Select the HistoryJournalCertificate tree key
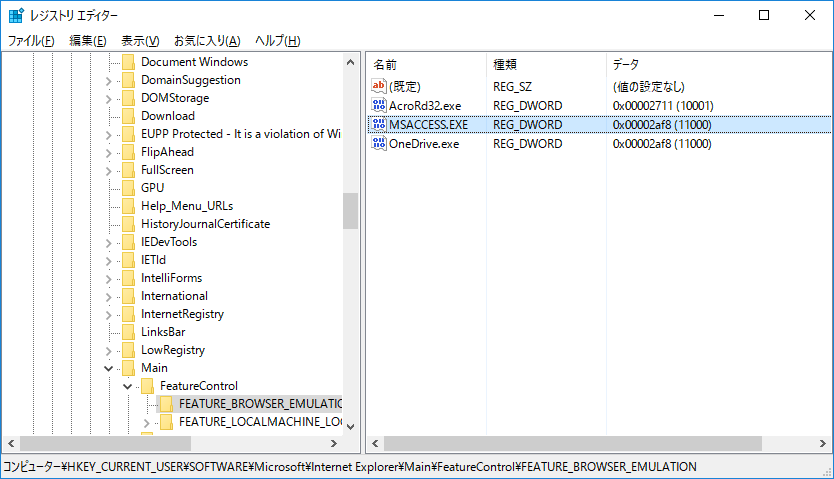This screenshot has height=479, width=834. [x=205, y=224]
